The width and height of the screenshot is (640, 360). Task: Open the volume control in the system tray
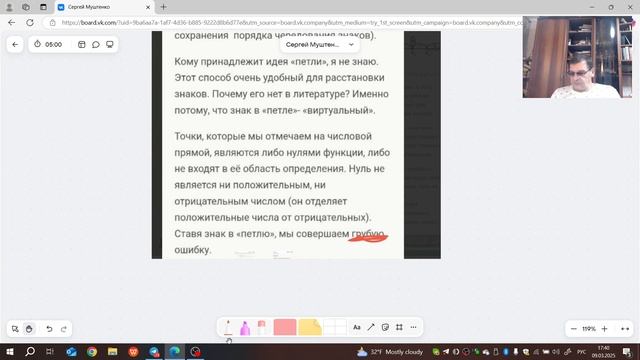click(x=556, y=351)
